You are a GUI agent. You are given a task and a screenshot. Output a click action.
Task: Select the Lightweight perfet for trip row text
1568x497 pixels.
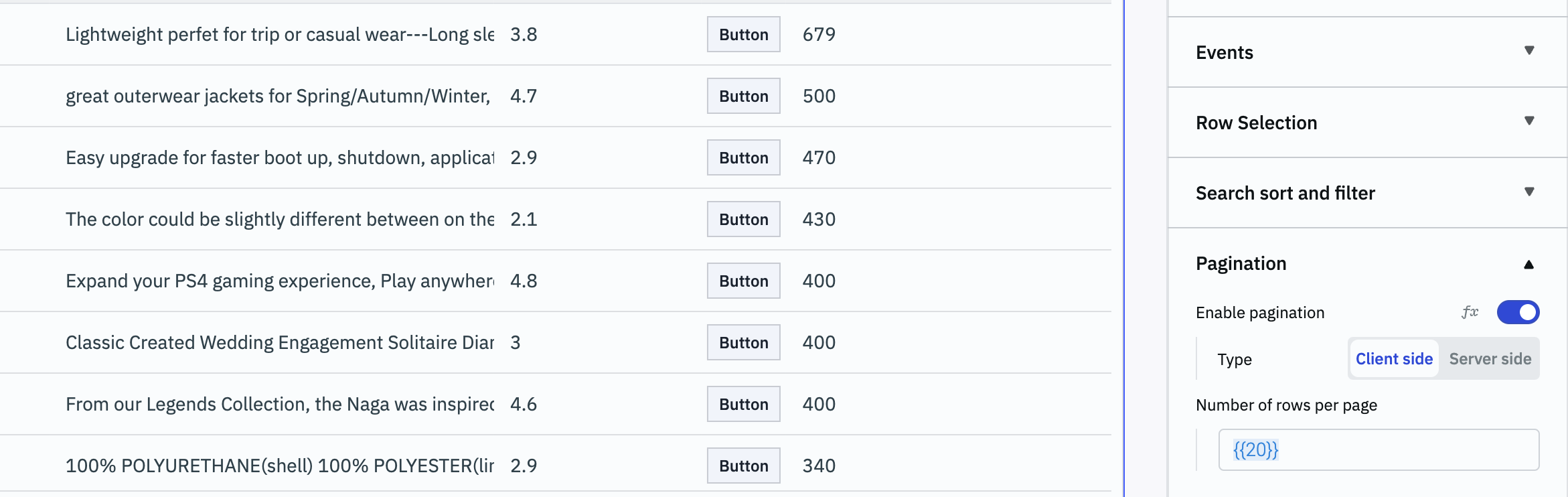[279, 35]
